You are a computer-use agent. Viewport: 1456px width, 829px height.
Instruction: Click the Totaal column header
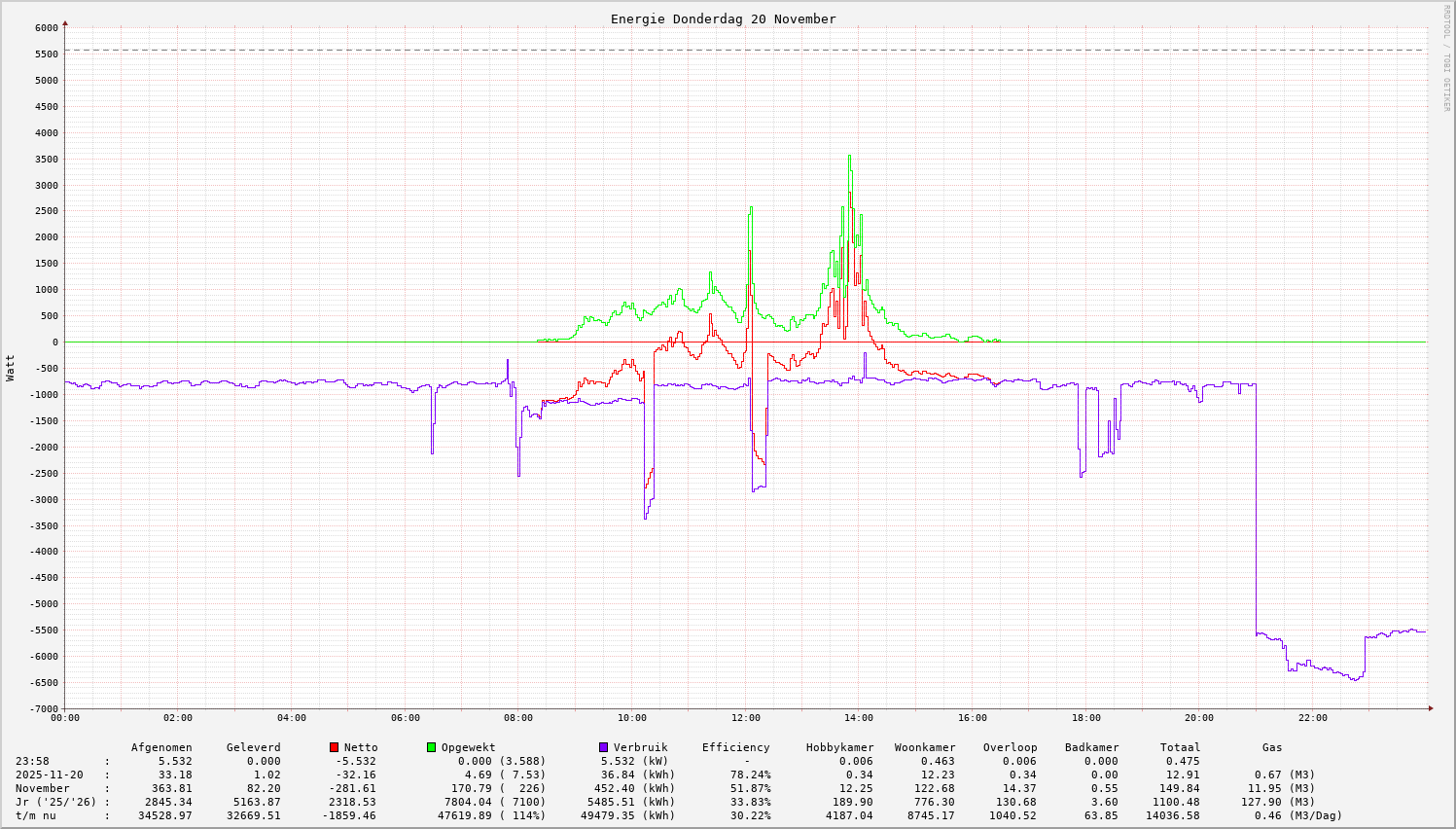1180,748
